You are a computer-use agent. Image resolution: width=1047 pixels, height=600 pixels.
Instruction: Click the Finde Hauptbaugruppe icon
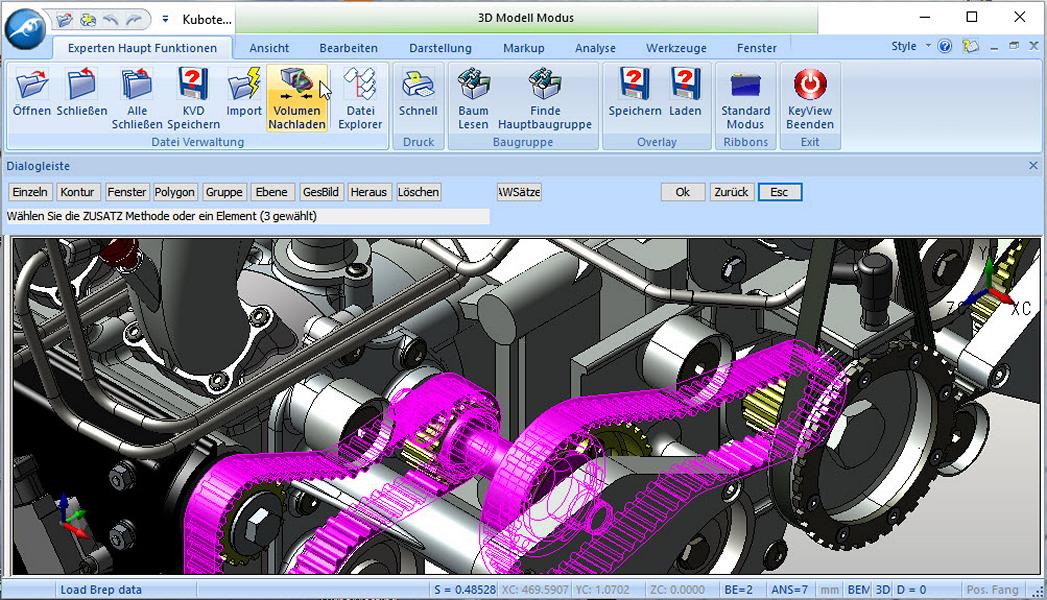click(545, 84)
